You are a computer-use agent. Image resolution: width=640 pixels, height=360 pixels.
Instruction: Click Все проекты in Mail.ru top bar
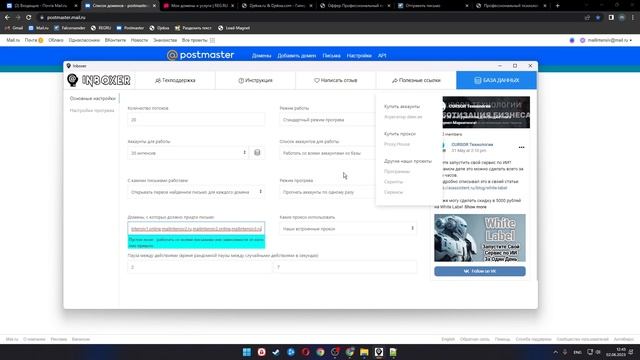tap(198, 40)
